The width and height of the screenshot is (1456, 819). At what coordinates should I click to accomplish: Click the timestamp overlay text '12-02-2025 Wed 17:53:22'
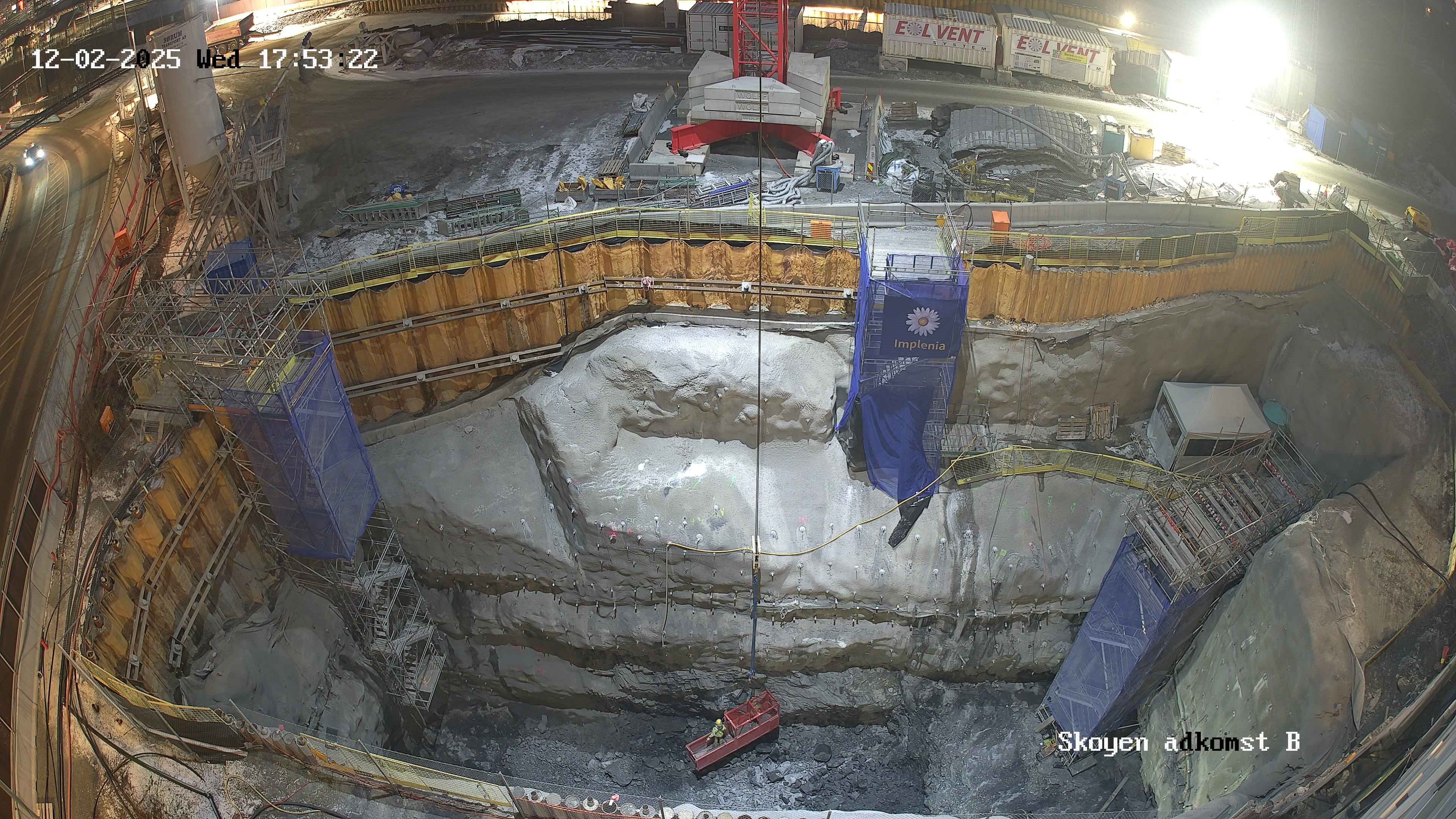[x=204, y=59]
